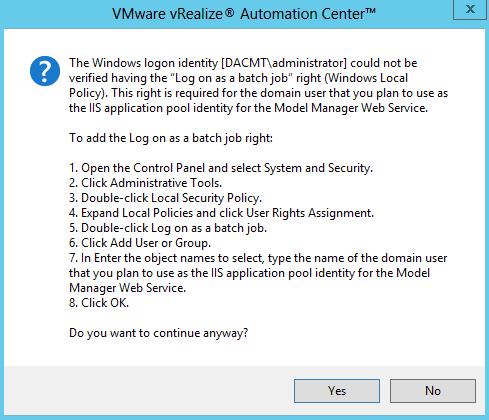Click the To add the Log on heading line
489x420 pixels.
click(171, 138)
